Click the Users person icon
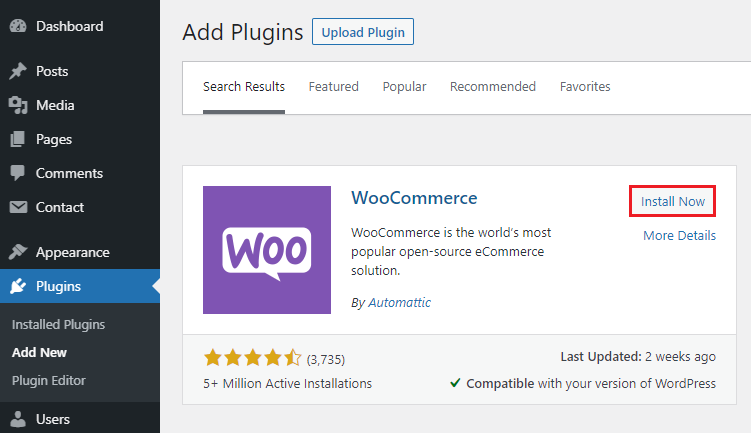751x433 pixels. coord(18,419)
